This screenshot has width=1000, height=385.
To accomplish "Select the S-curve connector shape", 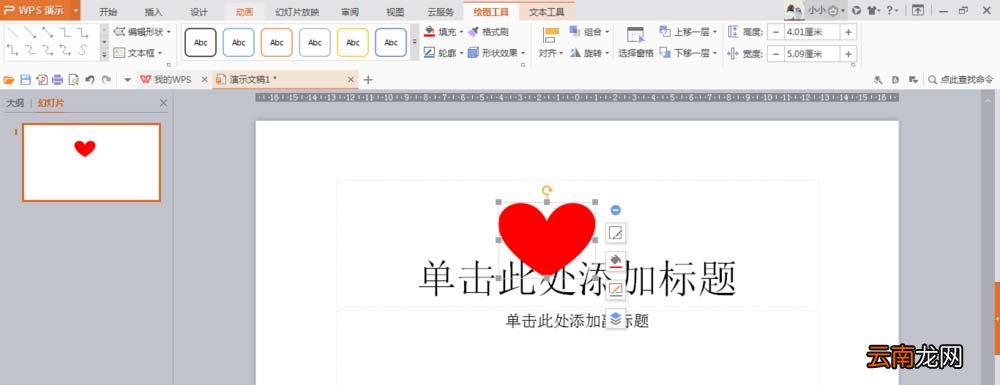I will (x=83, y=50).
